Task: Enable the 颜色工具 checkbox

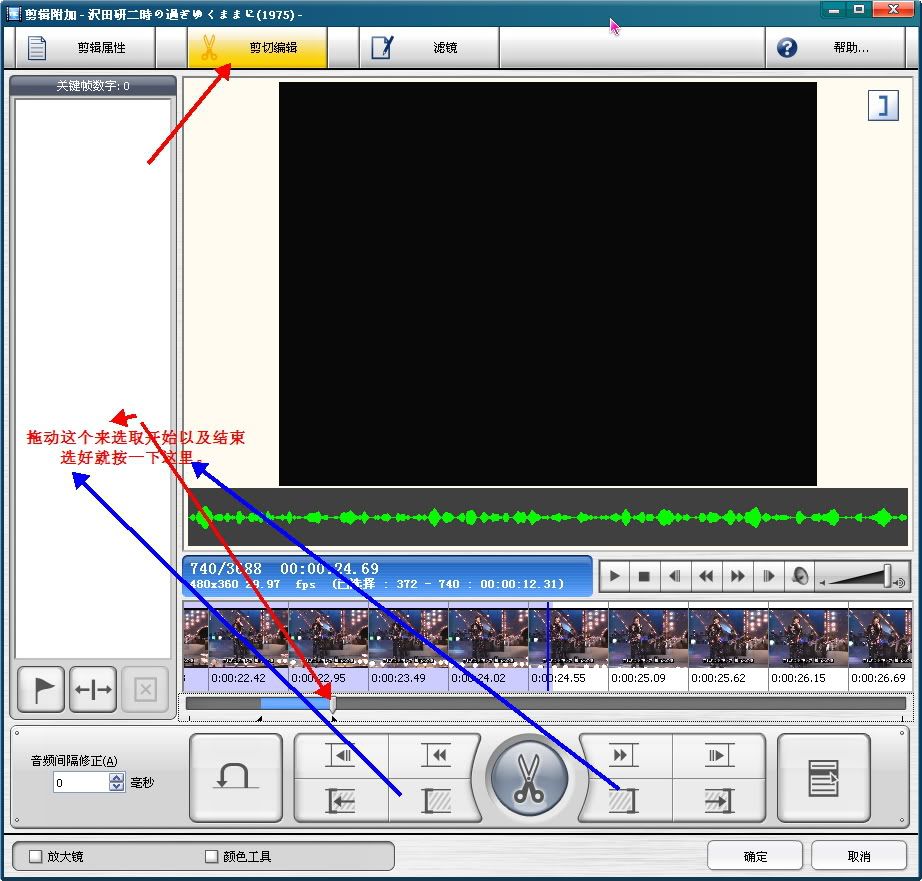Action: click(x=211, y=856)
